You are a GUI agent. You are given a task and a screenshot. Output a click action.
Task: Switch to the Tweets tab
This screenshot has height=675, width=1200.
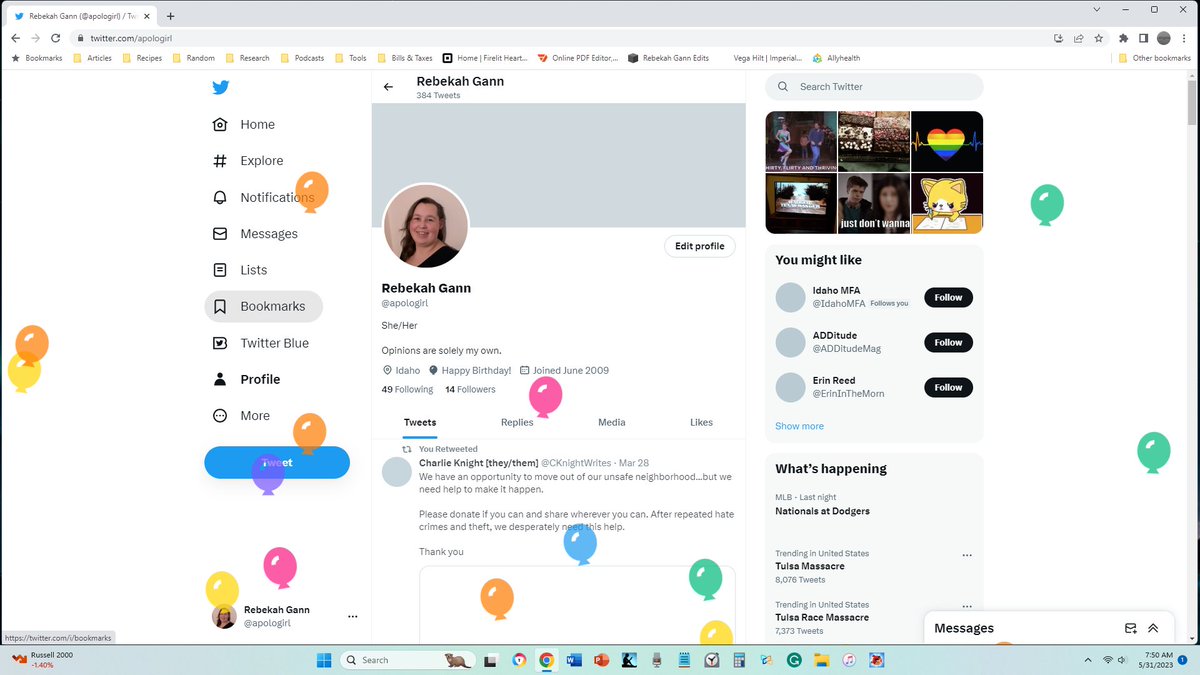click(420, 422)
